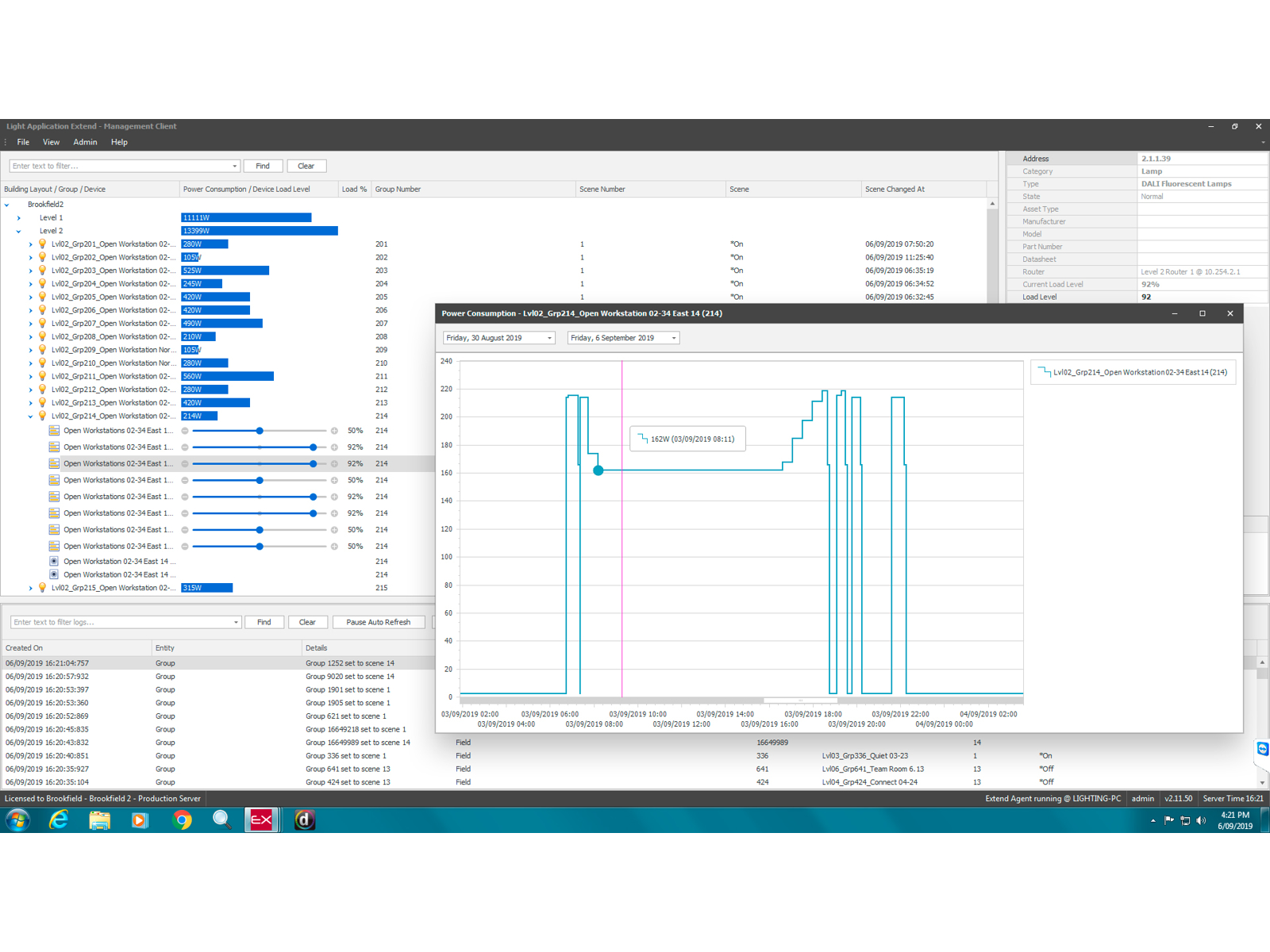Click the plus icon on the highlighted 92% slider row
This screenshot has width=1270, height=952.
point(334,464)
